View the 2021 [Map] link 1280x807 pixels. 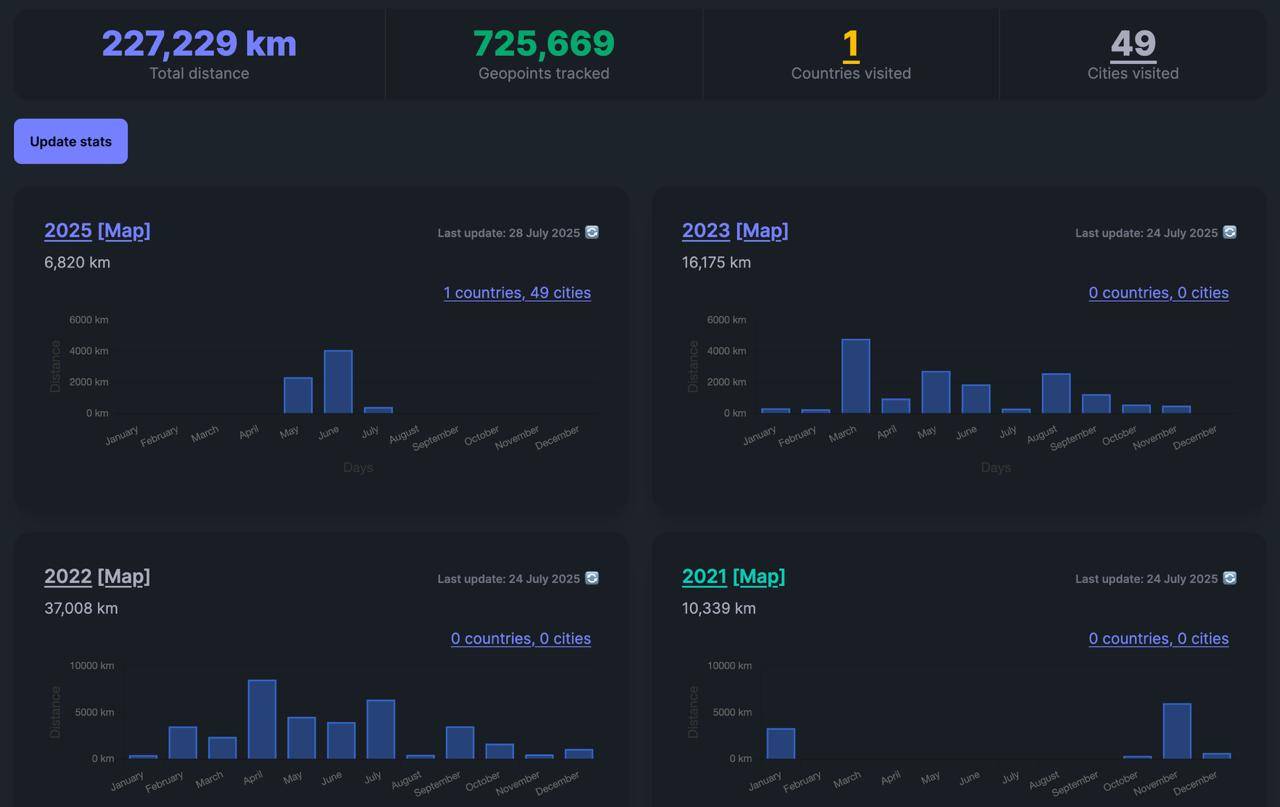pyautogui.click(x=759, y=577)
